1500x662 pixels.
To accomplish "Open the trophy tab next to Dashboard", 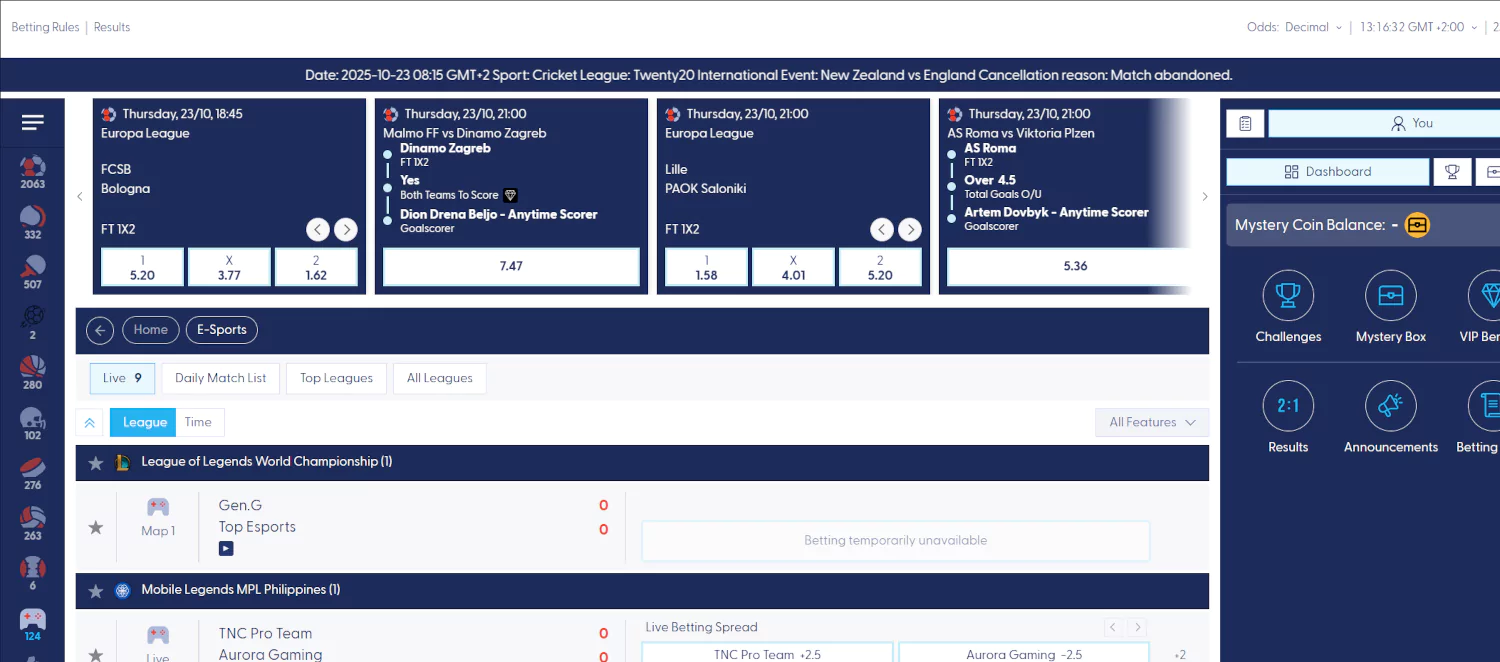I will 1451,172.
